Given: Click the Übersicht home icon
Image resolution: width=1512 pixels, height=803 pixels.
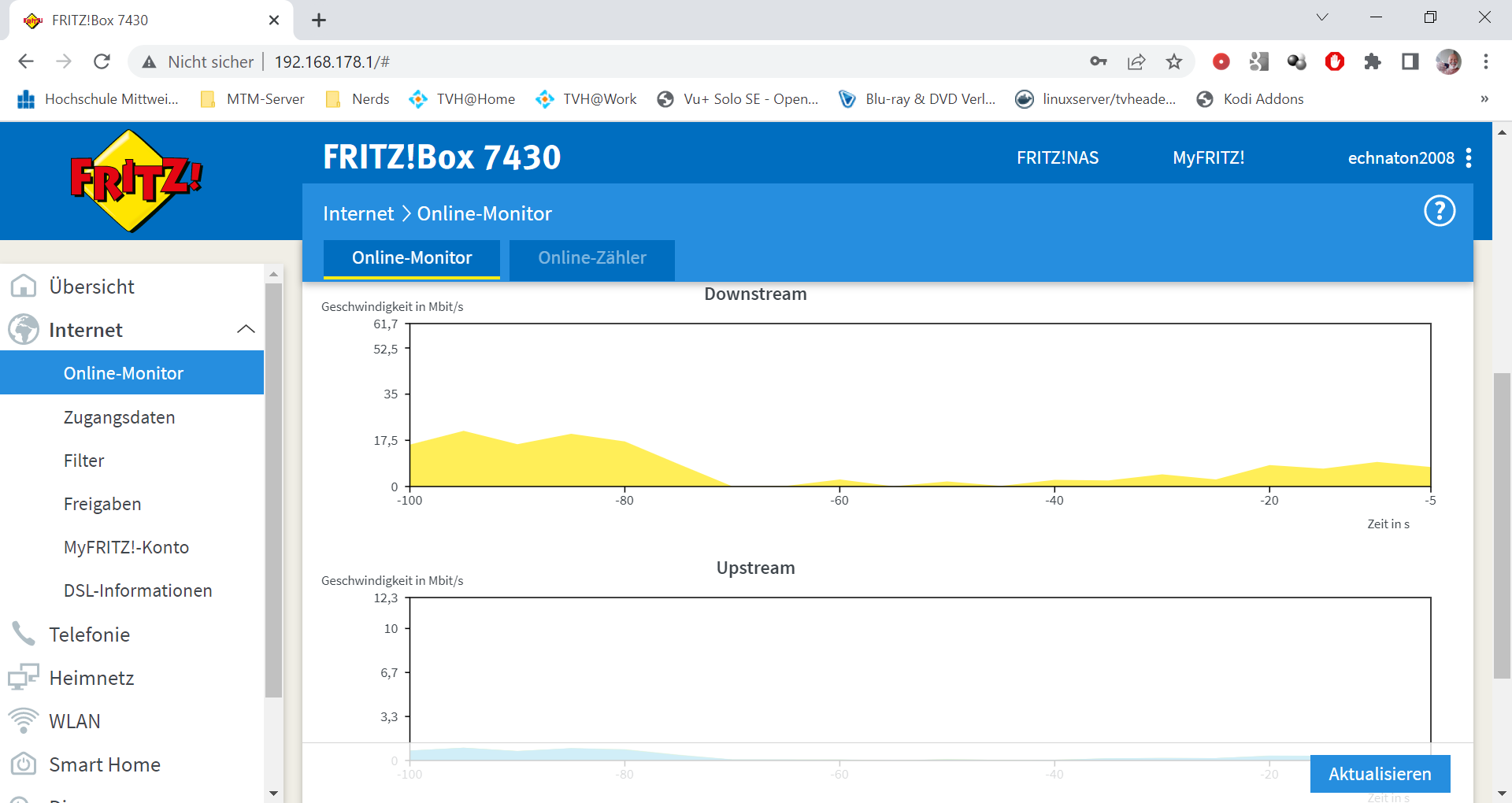Looking at the screenshot, I should [x=24, y=286].
